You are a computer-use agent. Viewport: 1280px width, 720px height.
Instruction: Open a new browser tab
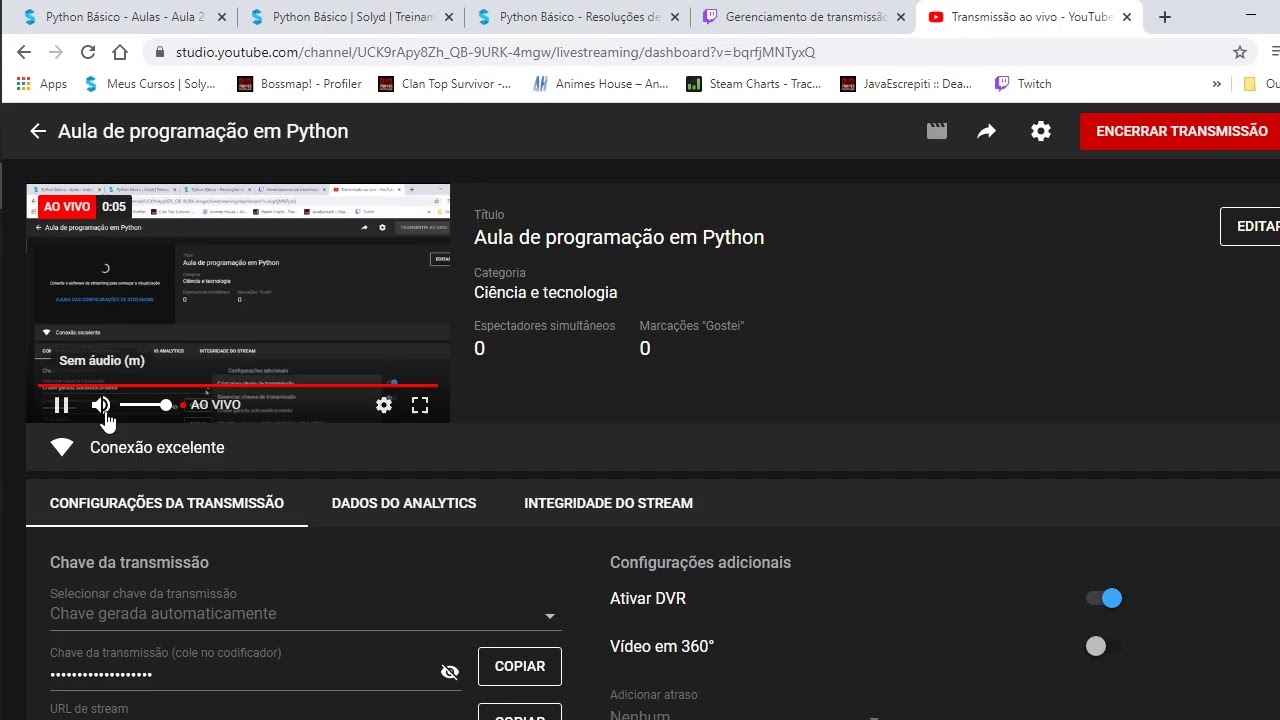tap(1165, 17)
